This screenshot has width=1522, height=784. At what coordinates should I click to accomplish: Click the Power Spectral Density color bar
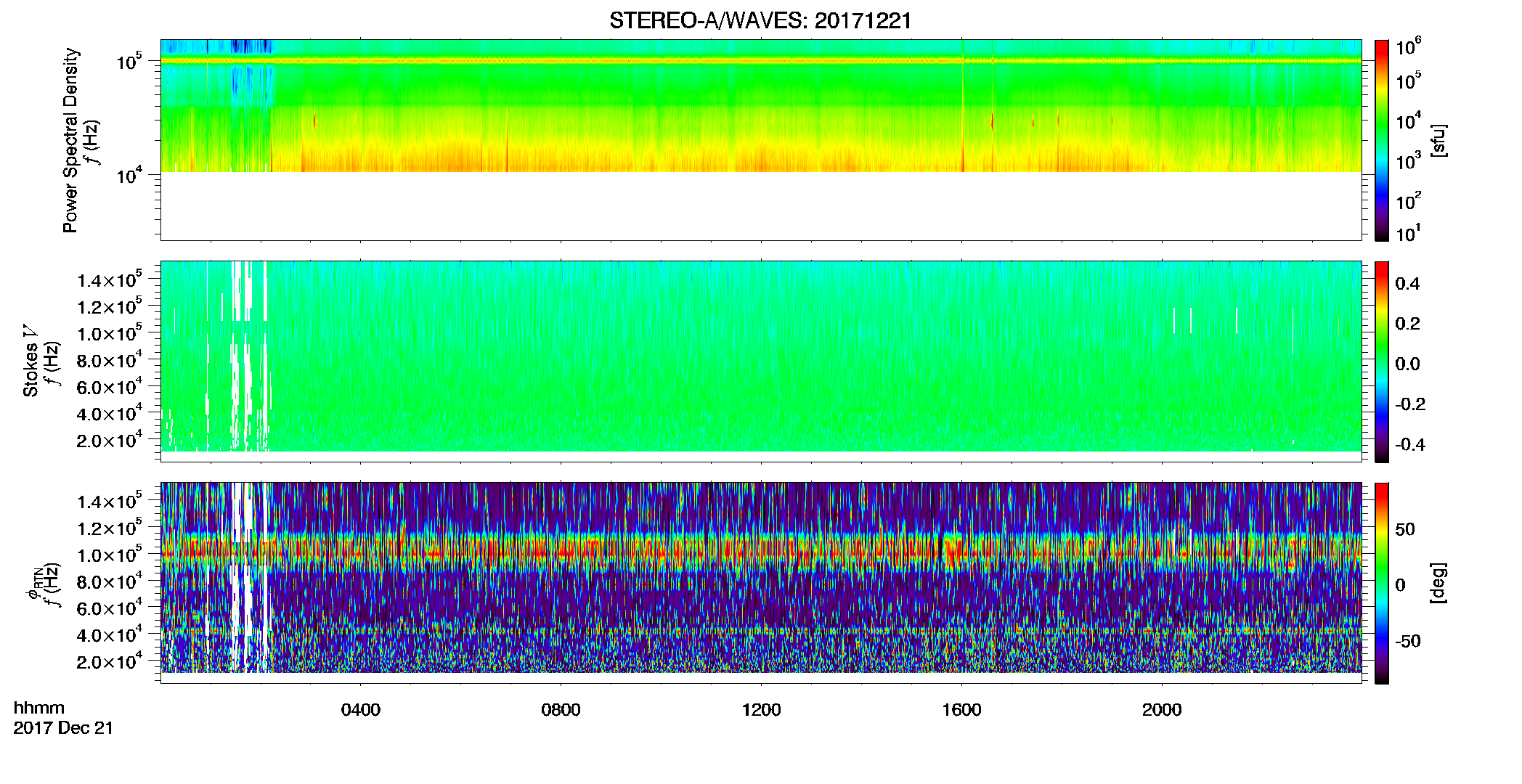click(x=1382, y=140)
